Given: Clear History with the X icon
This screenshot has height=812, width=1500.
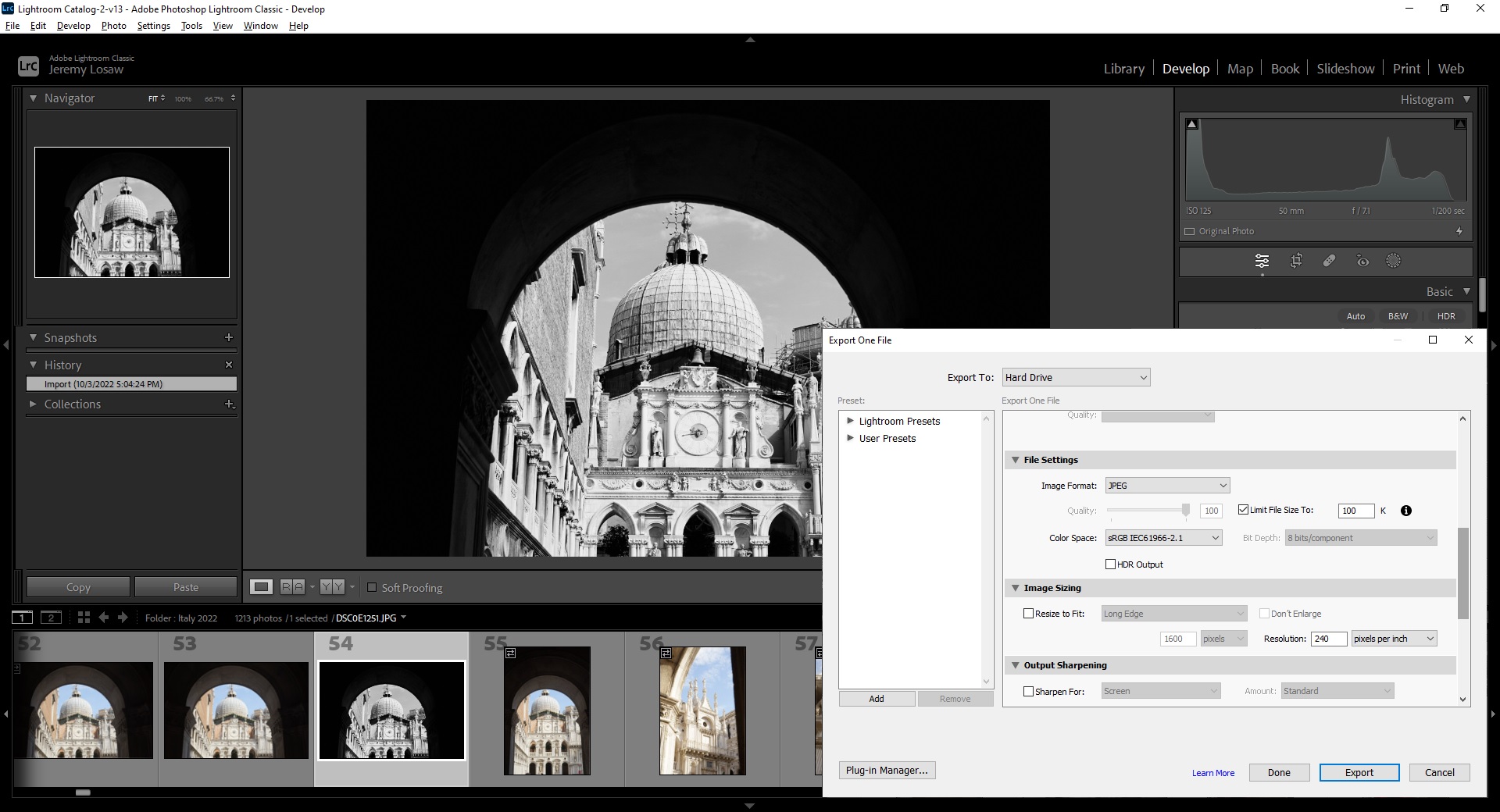Looking at the screenshot, I should (x=229, y=365).
